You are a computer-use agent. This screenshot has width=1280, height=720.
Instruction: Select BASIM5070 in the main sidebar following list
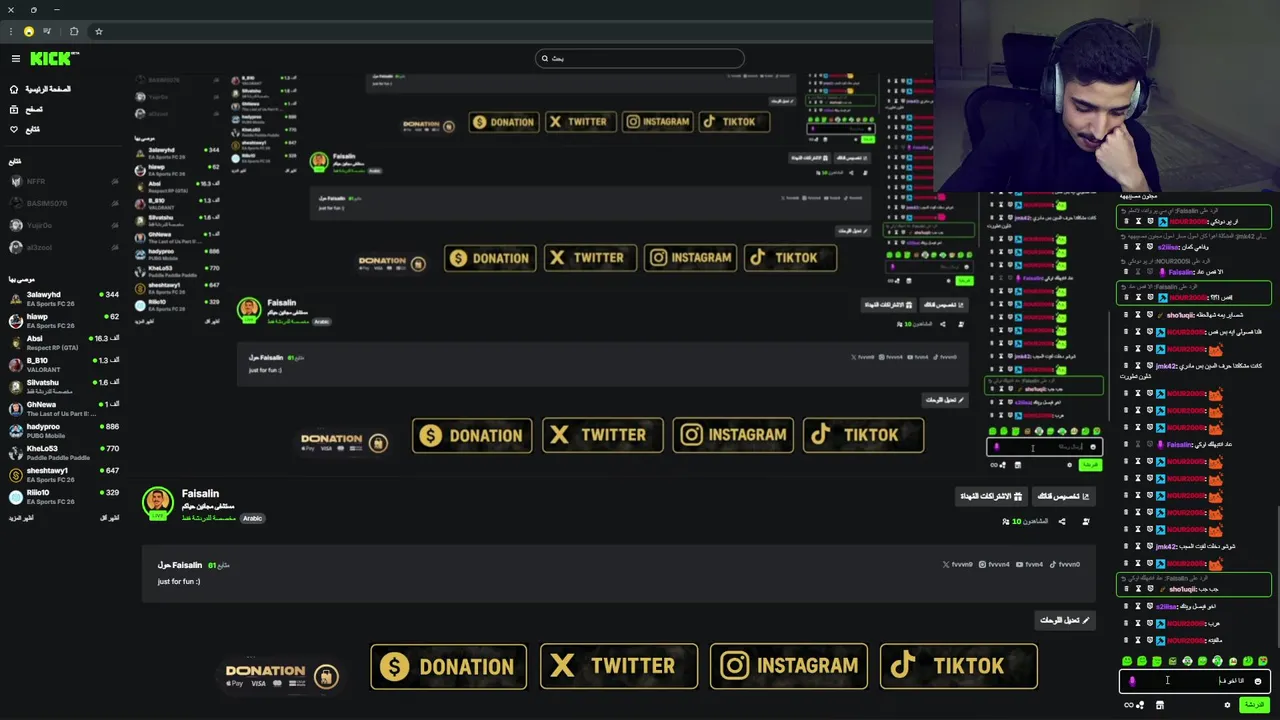click(63, 203)
